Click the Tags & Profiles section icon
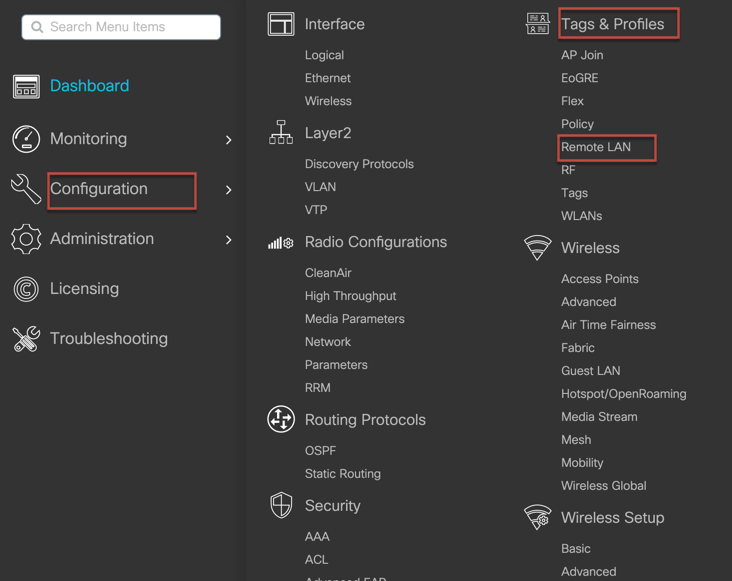 537,23
